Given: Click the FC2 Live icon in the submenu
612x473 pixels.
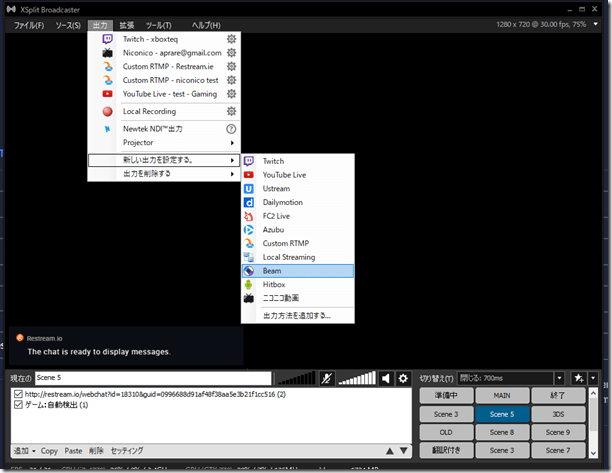Looking at the screenshot, I should pos(249,216).
